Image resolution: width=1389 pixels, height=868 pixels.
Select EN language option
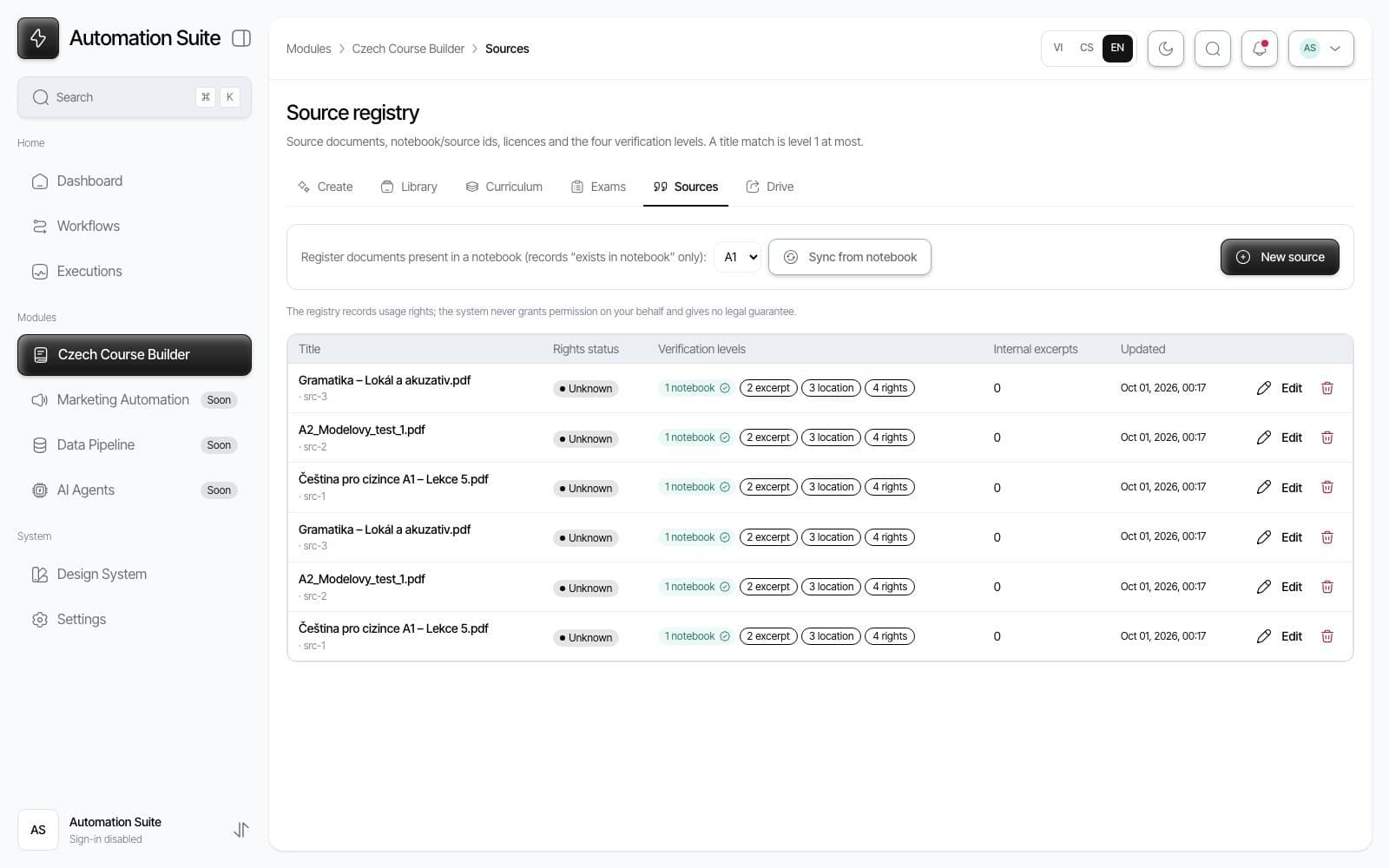[x=1117, y=48]
